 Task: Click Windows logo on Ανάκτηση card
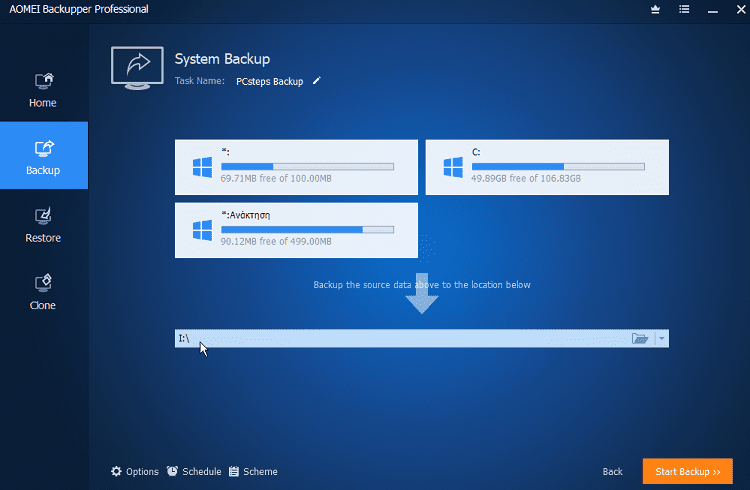[x=202, y=231]
